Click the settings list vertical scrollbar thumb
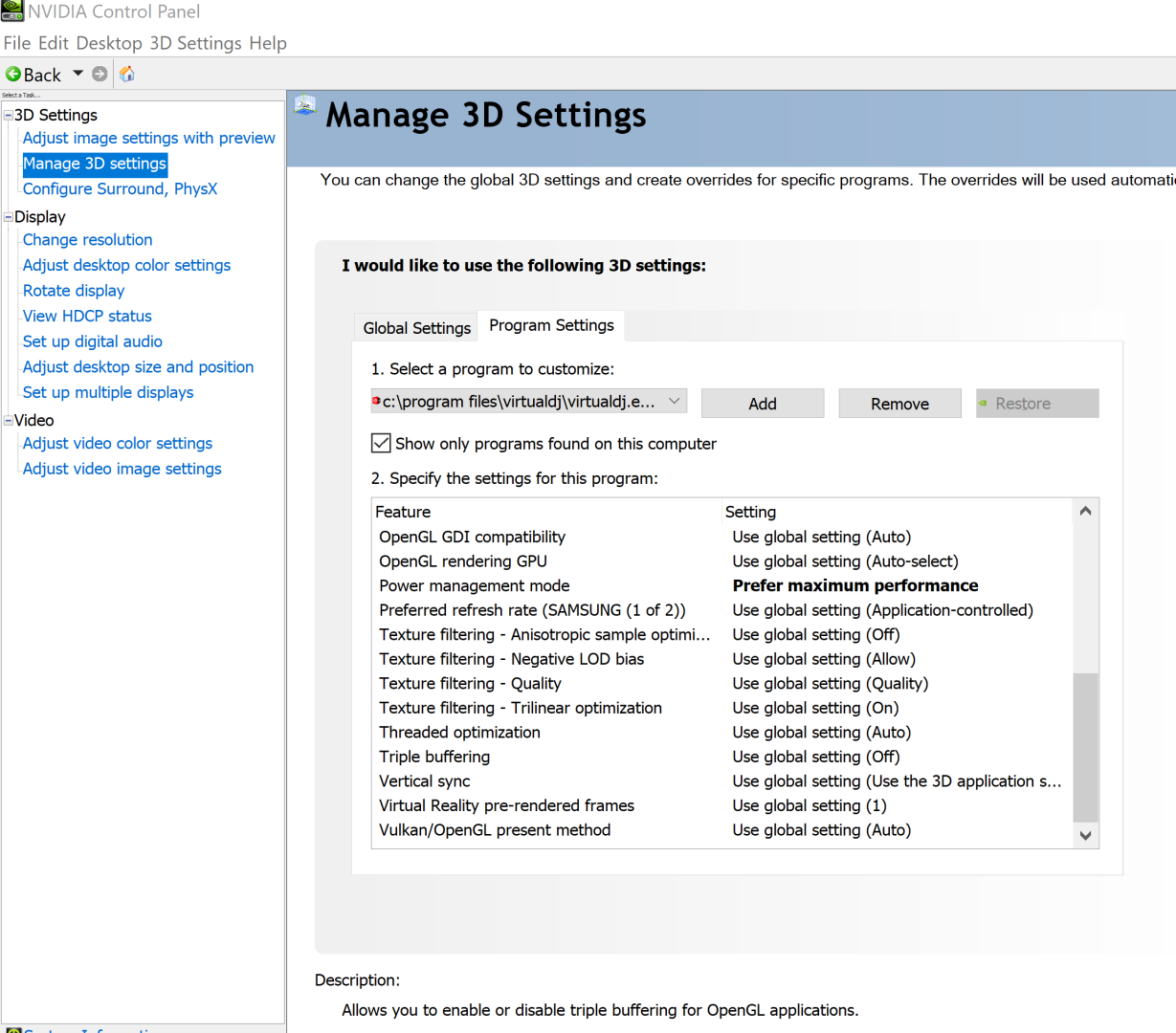The width and height of the screenshot is (1176, 1033). [1085, 746]
